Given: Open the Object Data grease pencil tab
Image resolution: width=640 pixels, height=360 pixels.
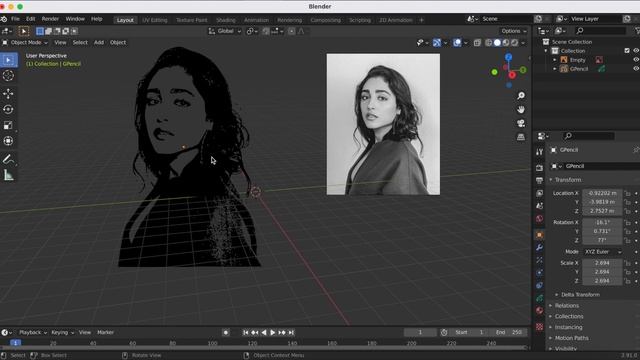Looking at the screenshot, I should click(540, 298).
